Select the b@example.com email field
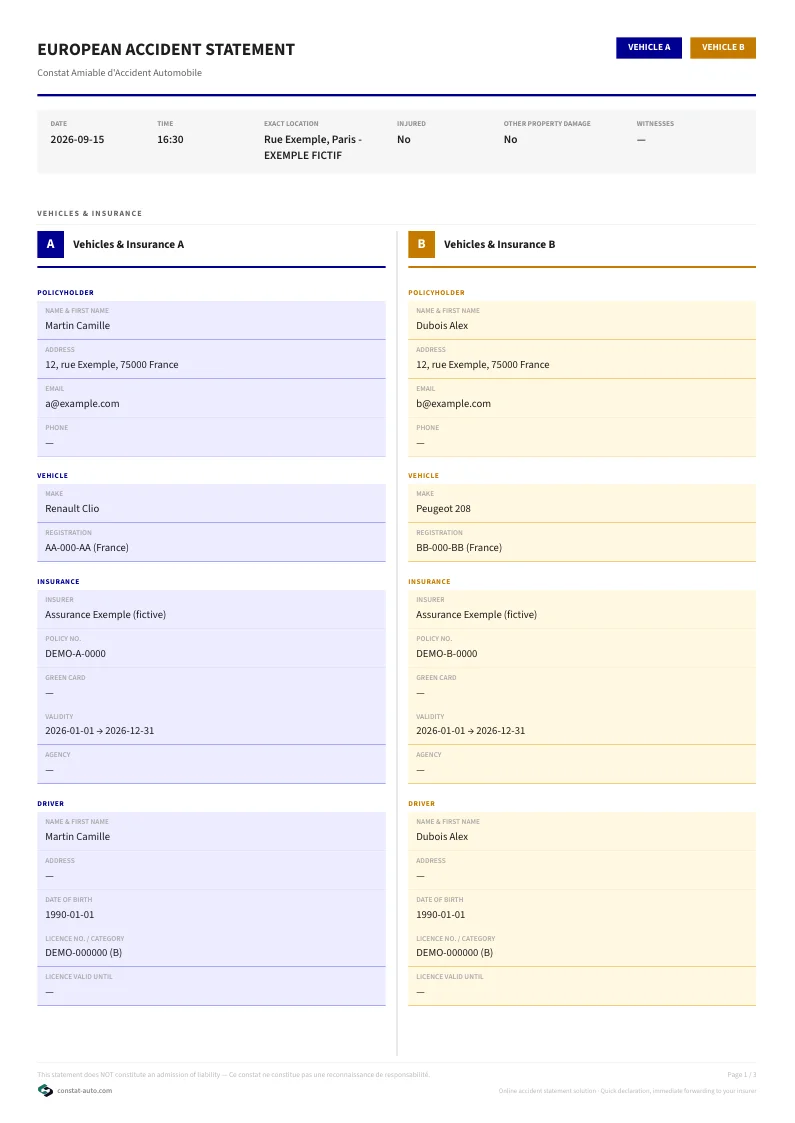 (x=582, y=397)
